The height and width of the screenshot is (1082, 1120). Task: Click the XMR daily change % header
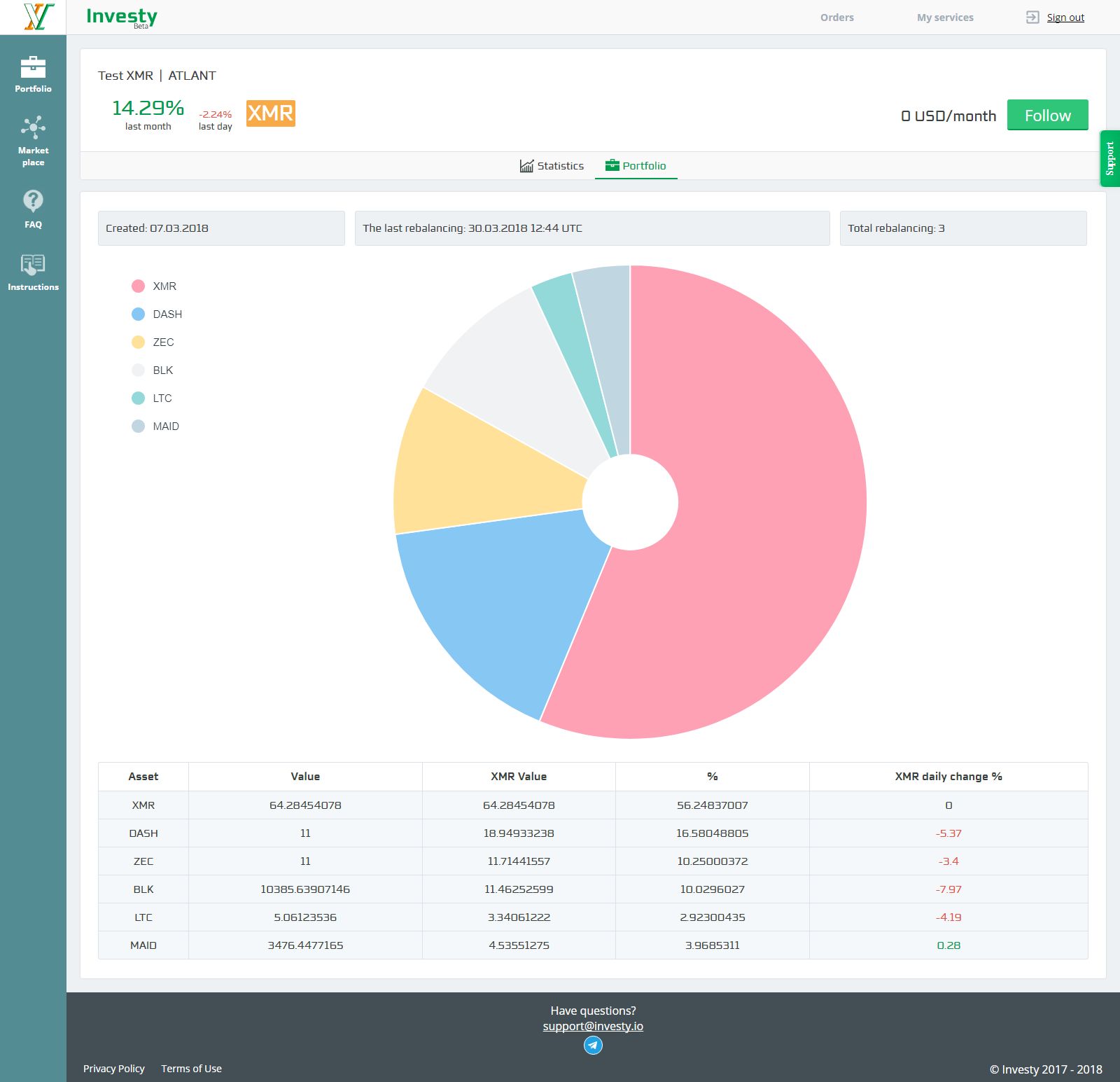(948, 776)
